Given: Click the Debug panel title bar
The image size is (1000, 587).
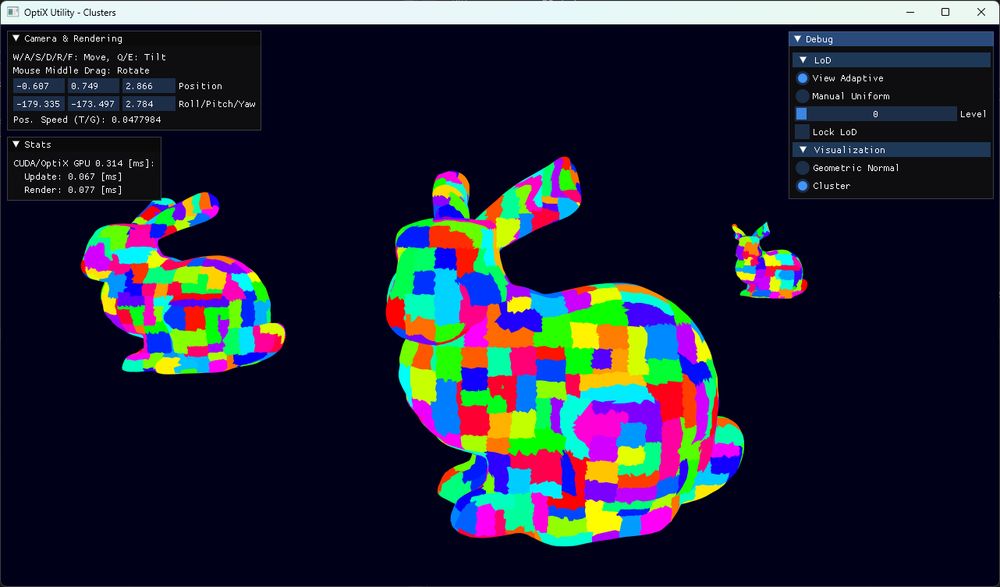Looking at the screenshot, I should pyautogui.click(x=891, y=39).
